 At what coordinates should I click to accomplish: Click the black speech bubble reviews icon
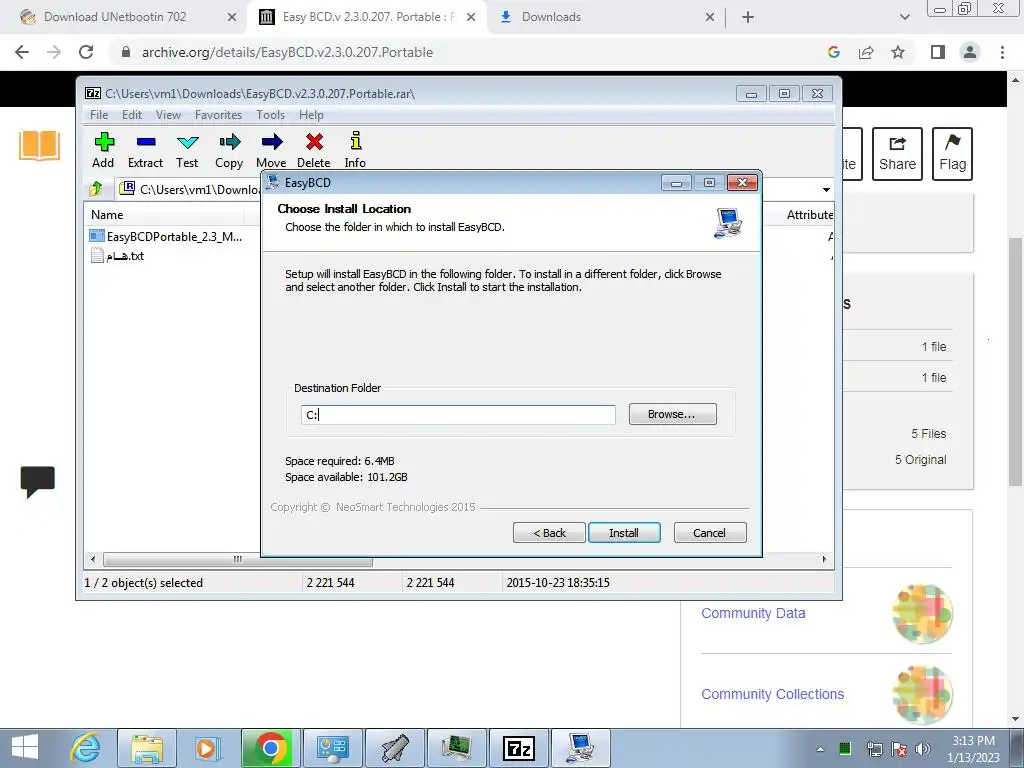pyautogui.click(x=38, y=482)
